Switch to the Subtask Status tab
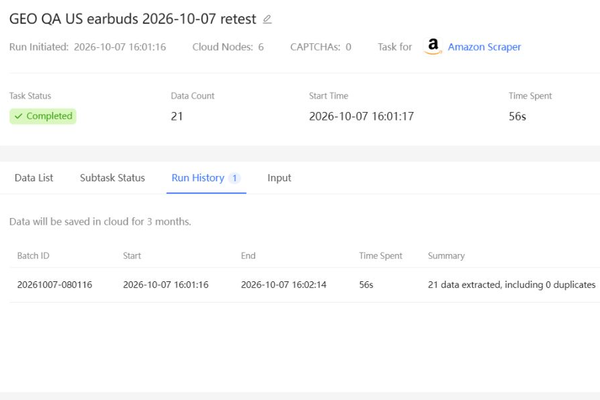The image size is (600, 400). pos(112,178)
